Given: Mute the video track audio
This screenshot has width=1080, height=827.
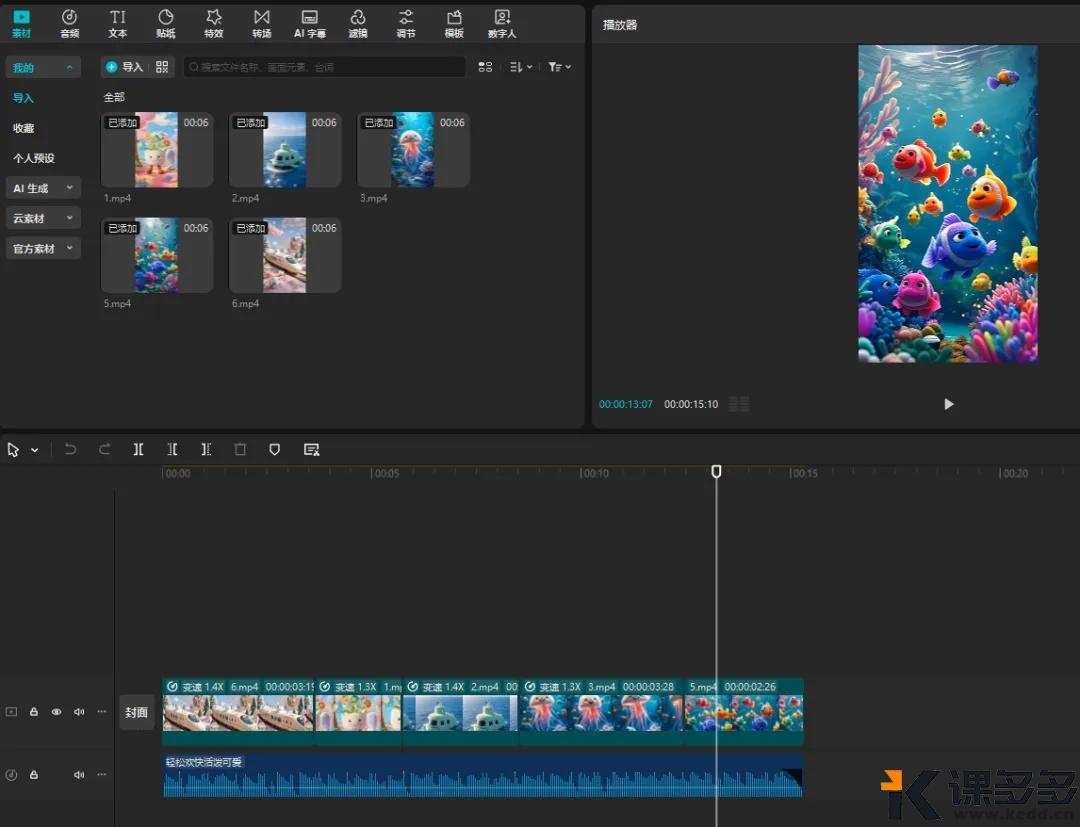Looking at the screenshot, I should 79,712.
